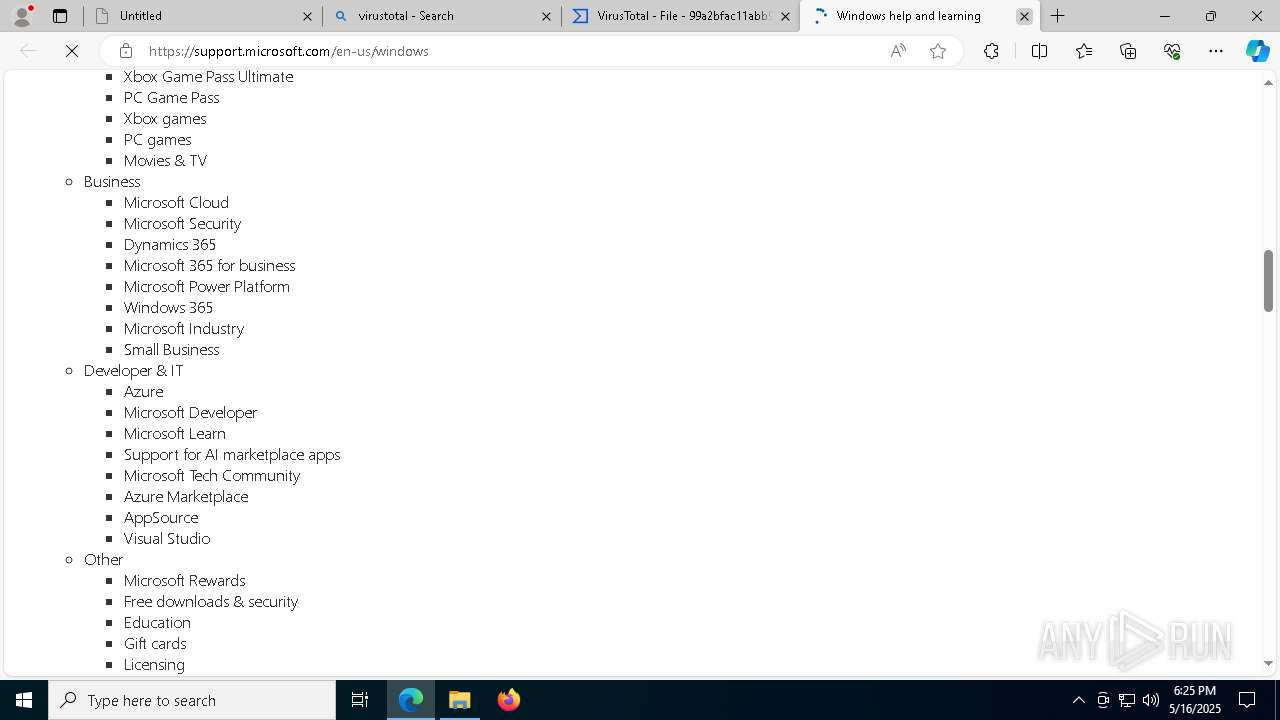Show hidden system tray icons
This screenshot has height=720, width=1280.
[x=1078, y=700]
